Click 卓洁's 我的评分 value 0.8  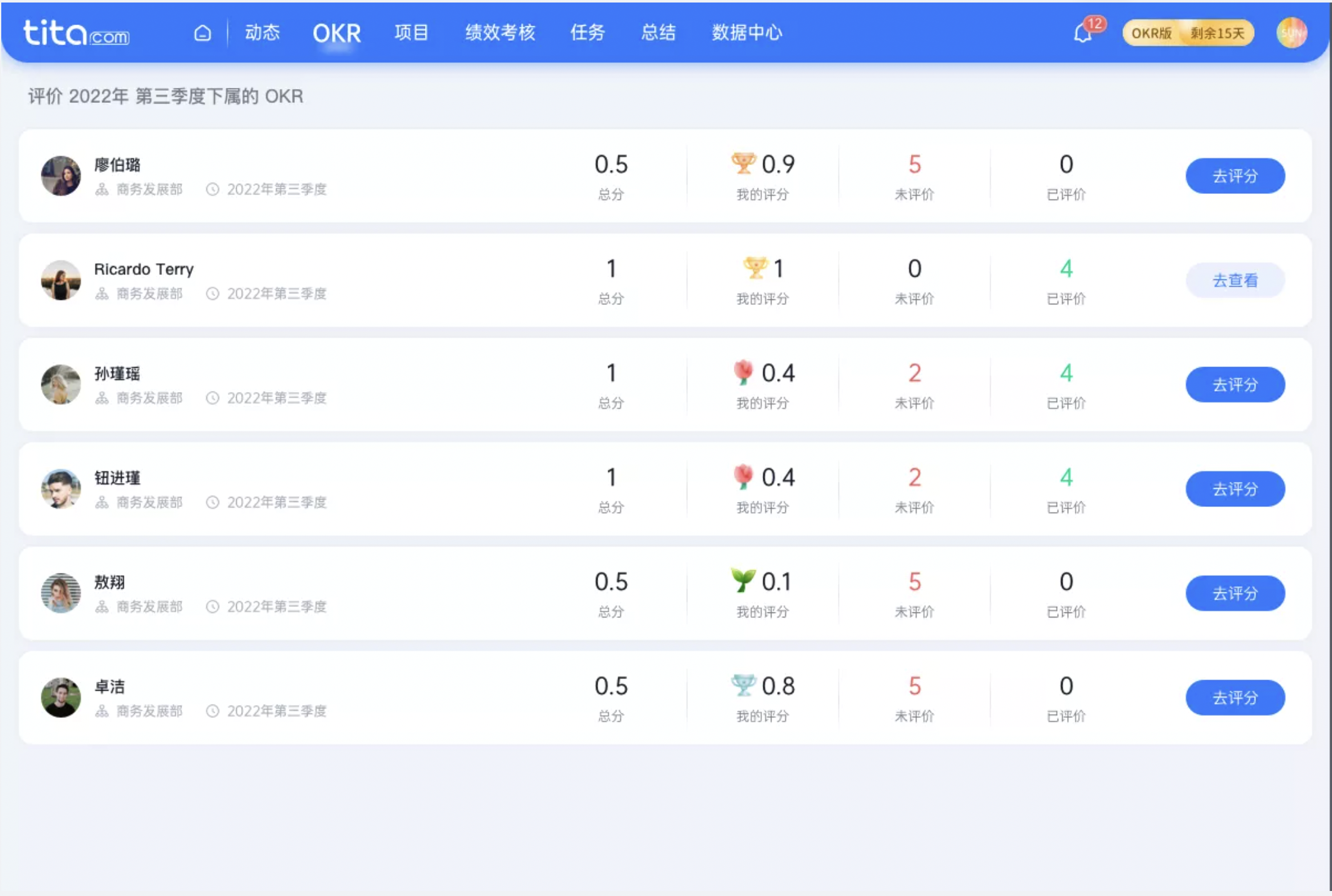tap(778, 686)
